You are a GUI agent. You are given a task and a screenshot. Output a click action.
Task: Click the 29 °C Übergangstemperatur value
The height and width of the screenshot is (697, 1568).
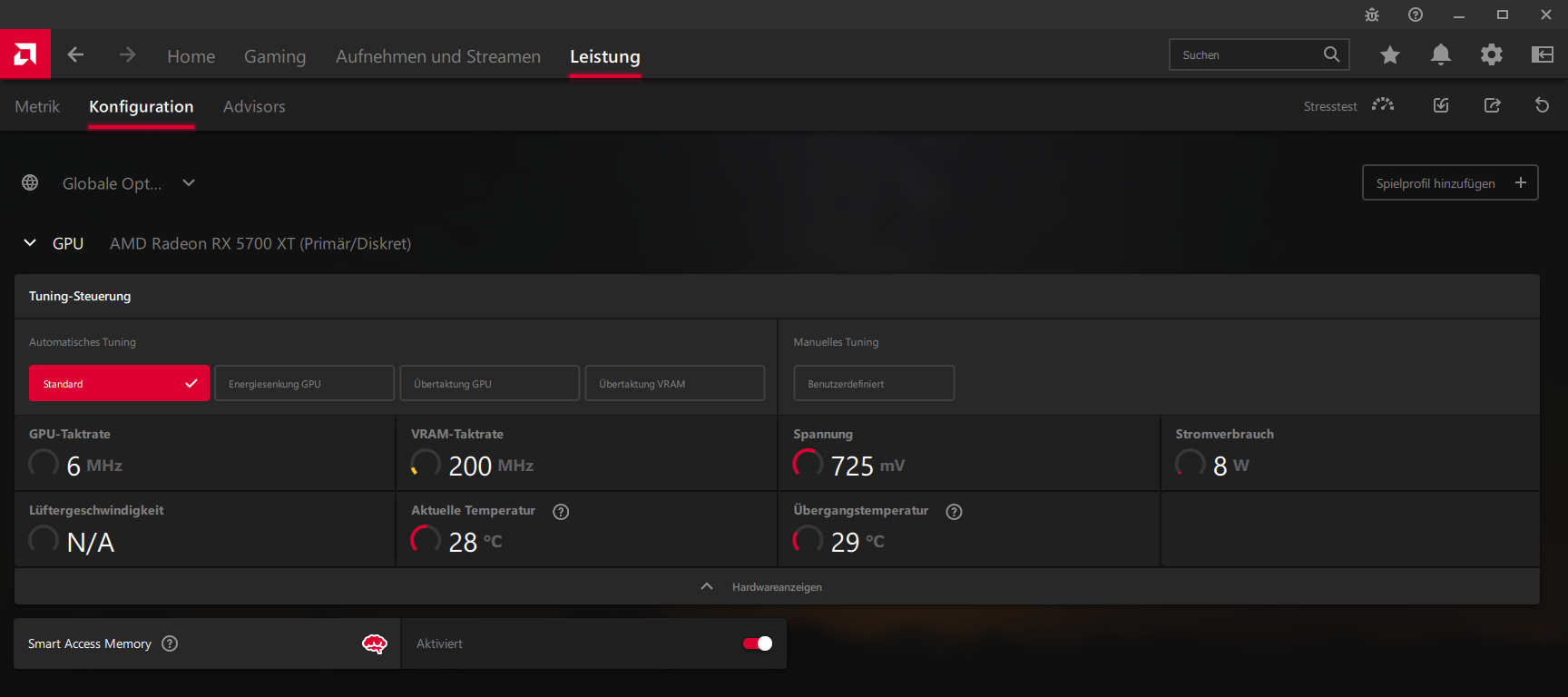(x=857, y=542)
